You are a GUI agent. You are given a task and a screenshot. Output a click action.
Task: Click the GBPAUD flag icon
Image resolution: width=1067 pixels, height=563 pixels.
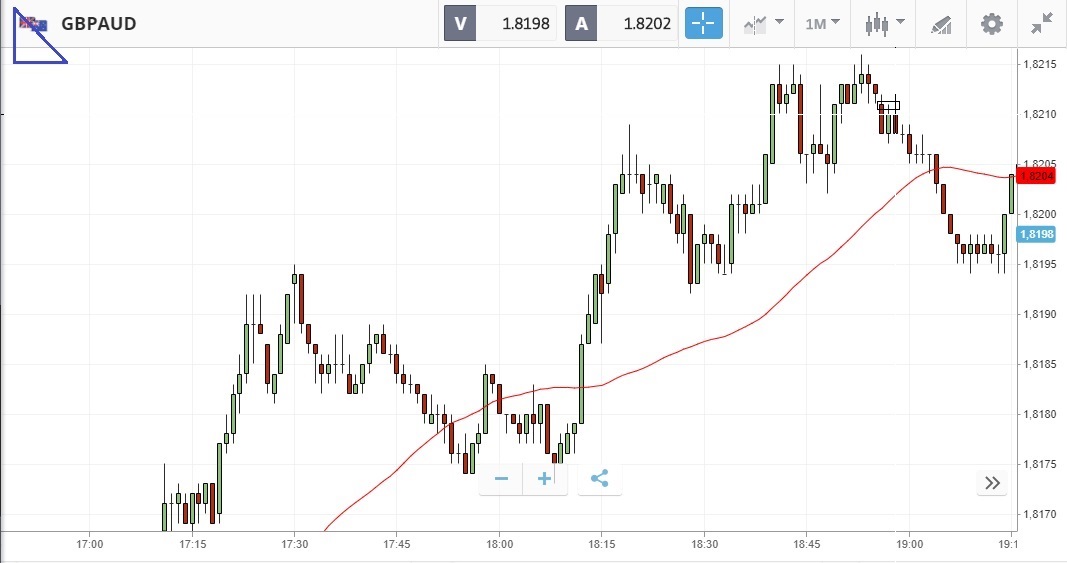(34, 23)
